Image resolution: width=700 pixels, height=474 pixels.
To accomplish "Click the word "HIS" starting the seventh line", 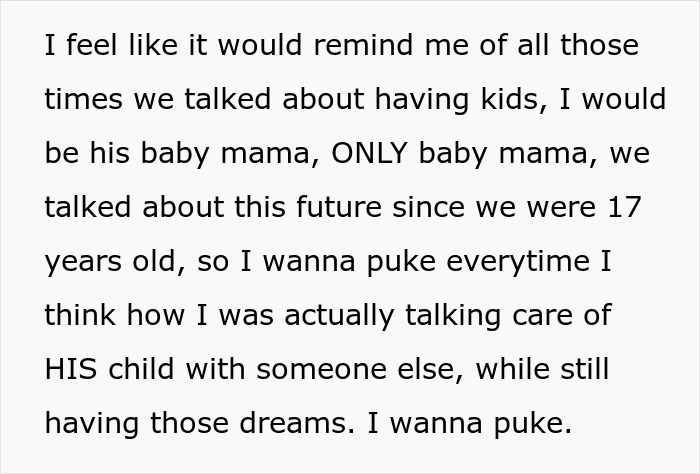I will pyautogui.click(x=71, y=369).
